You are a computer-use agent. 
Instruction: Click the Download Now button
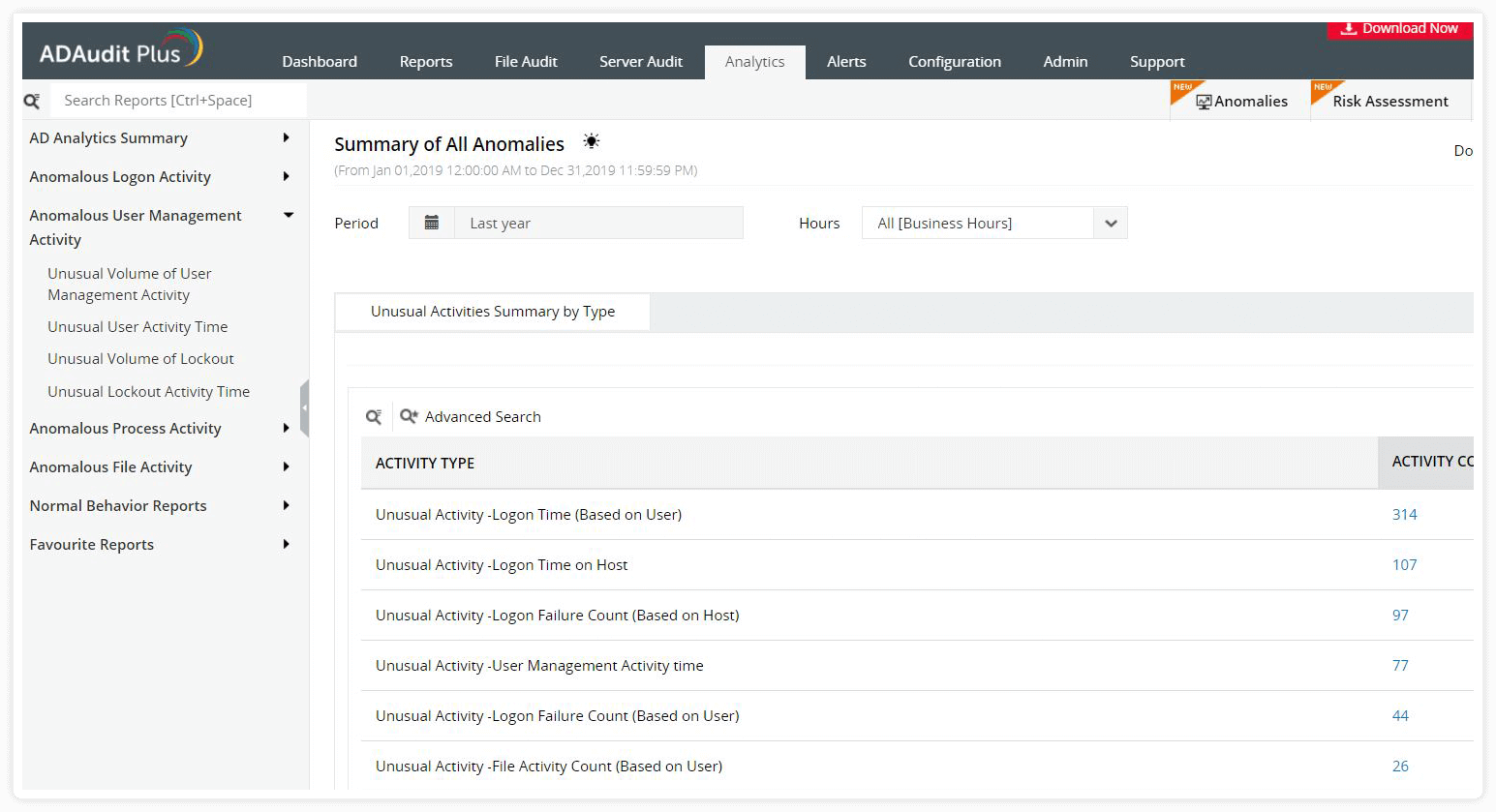click(1400, 29)
